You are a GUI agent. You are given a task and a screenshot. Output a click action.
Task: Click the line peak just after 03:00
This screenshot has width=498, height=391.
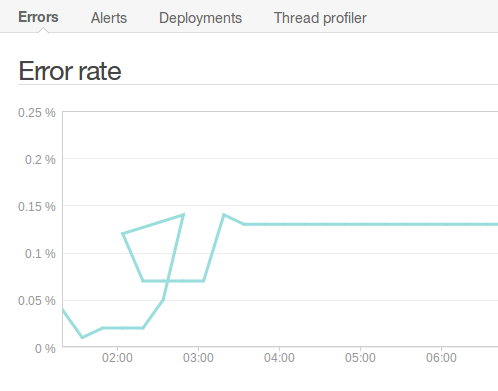224,215
